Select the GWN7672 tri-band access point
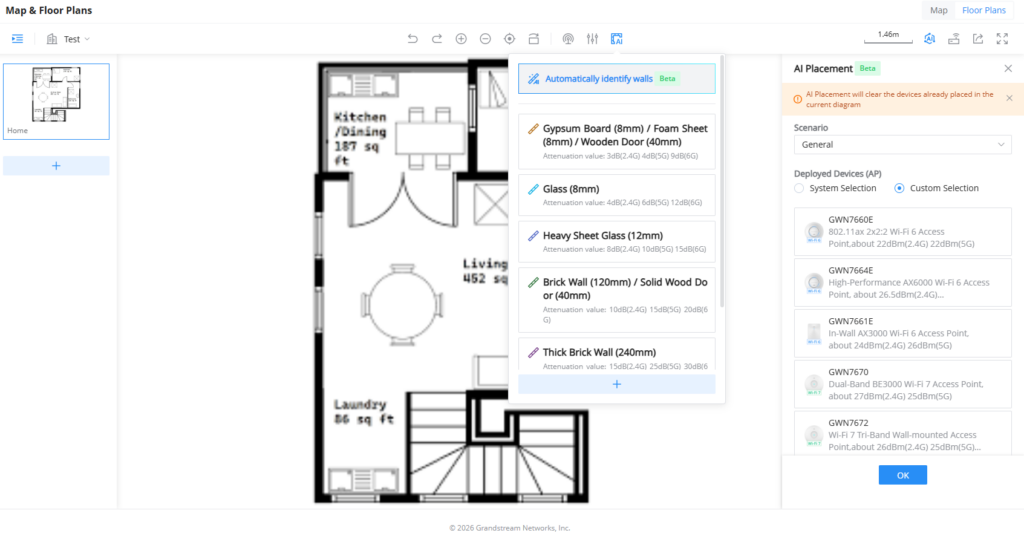Viewport: 1024px width, 539px height. click(x=903, y=433)
